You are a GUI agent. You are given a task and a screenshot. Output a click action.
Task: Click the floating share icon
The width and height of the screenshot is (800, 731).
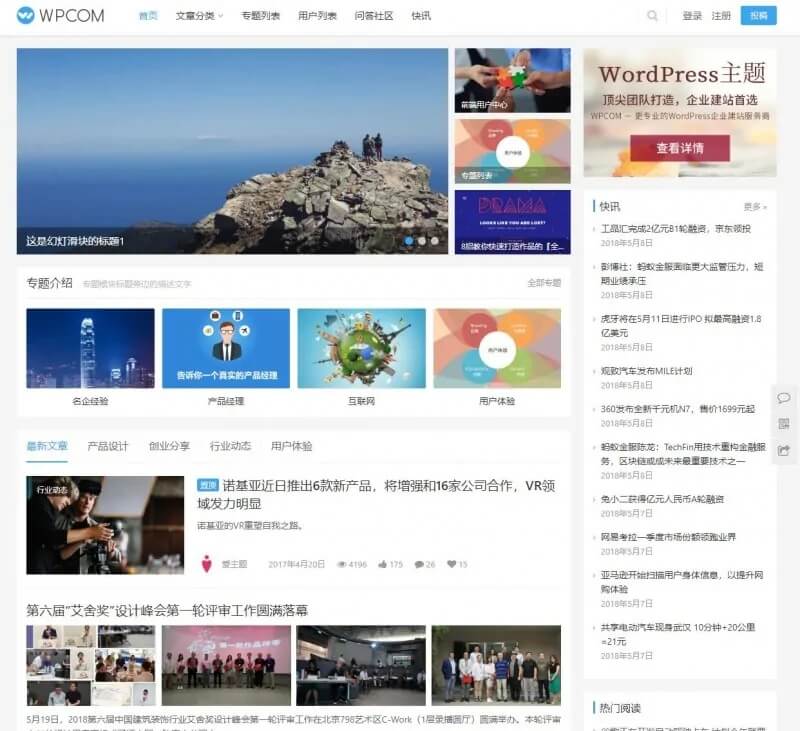tap(783, 450)
